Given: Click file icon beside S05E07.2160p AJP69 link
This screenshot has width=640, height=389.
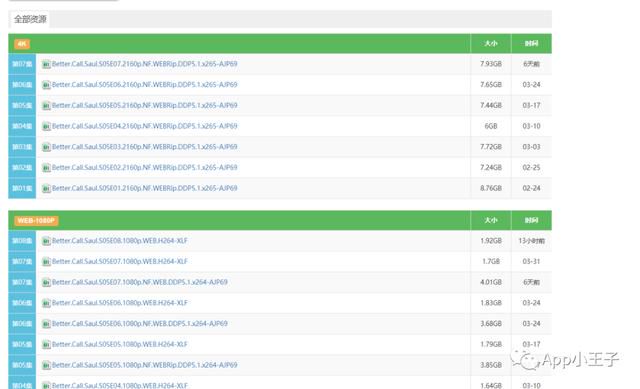Looking at the screenshot, I should pos(46,64).
